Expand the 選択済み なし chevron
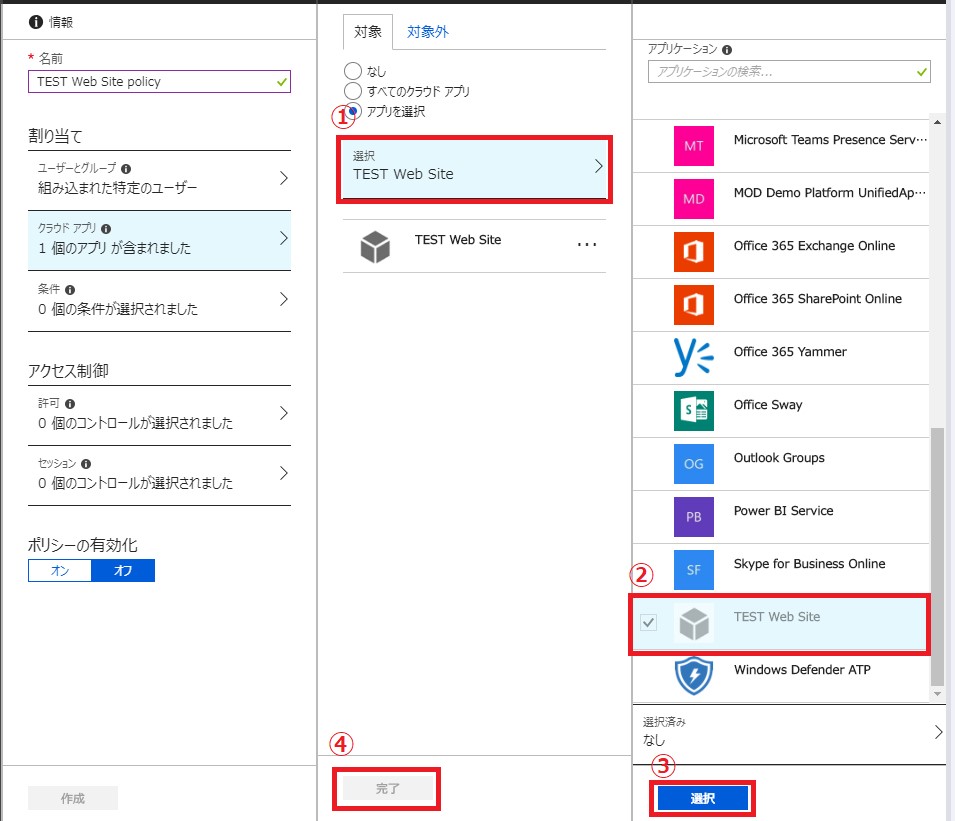The image size is (955, 821). click(938, 731)
